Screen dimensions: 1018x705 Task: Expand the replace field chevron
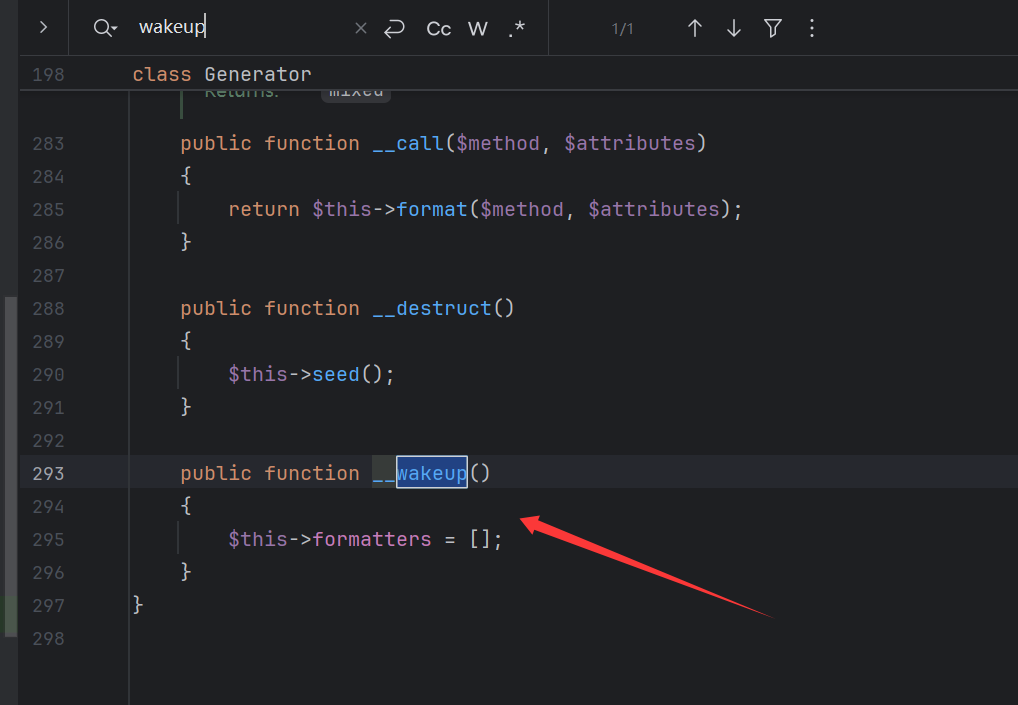(x=43, y=28)
